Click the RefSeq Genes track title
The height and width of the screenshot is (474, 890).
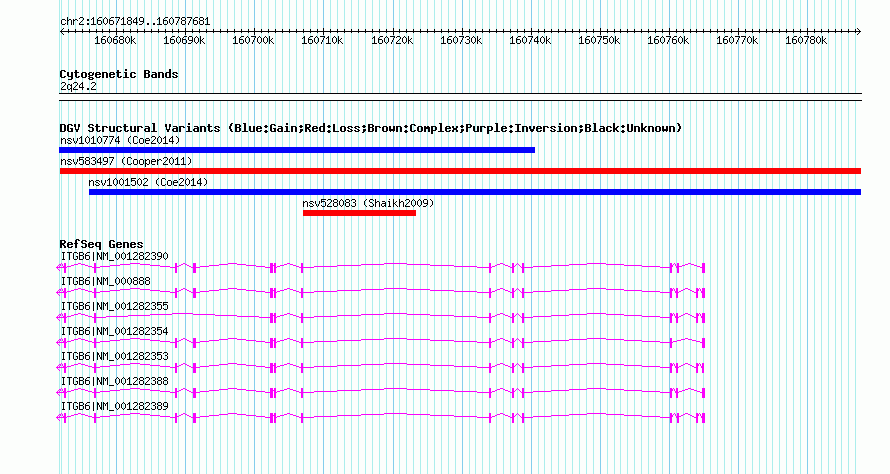click(x=102, y=244)
